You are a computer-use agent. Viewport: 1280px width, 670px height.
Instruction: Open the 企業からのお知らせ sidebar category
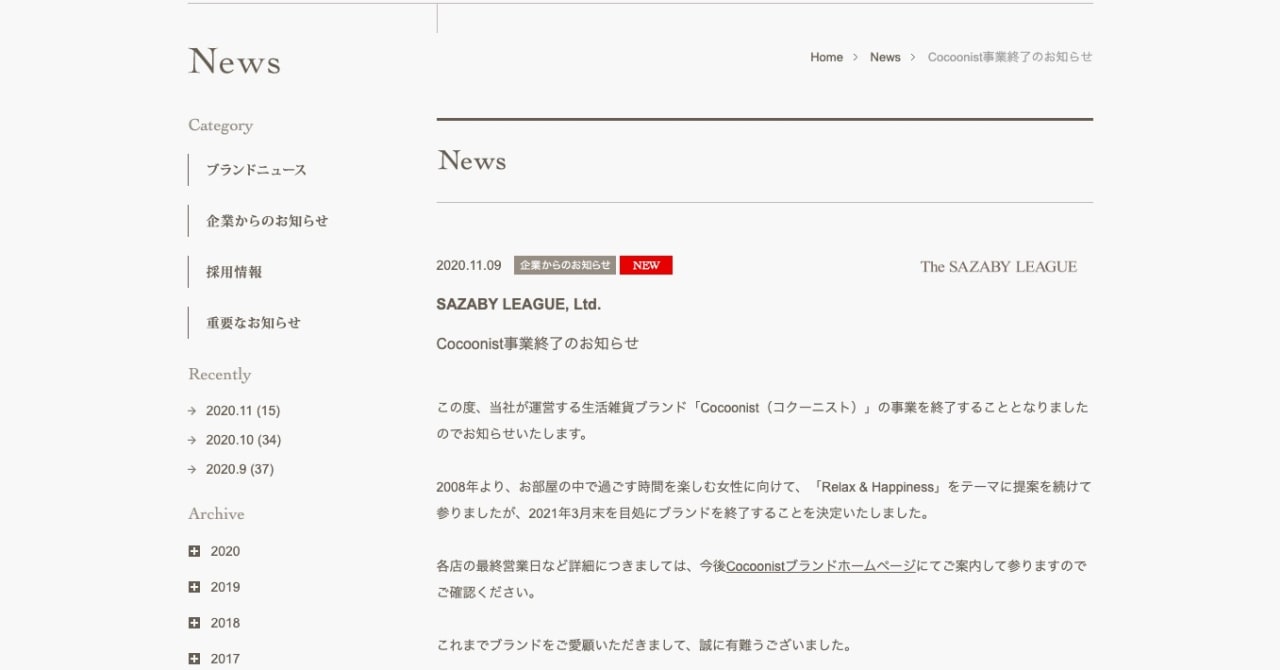click(267, 221)
